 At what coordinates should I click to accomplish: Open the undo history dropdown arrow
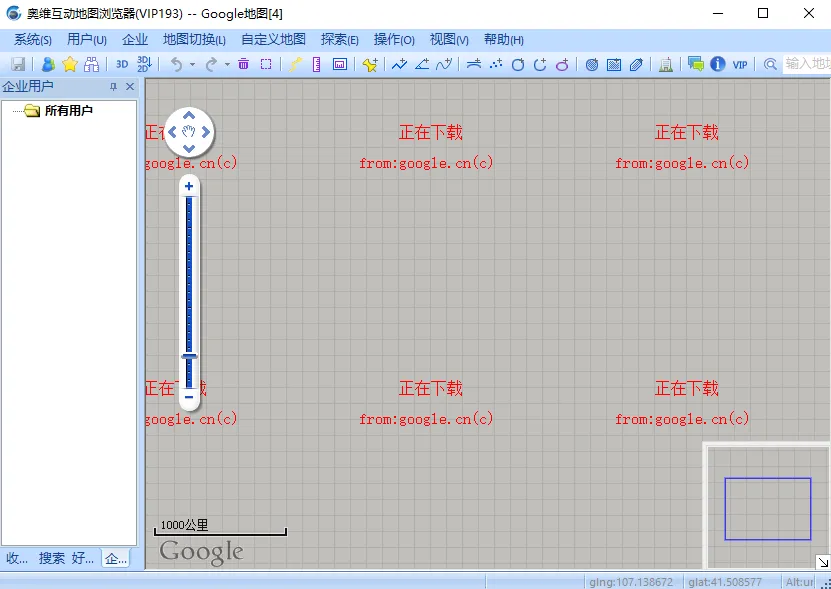(x=192, y=64)
